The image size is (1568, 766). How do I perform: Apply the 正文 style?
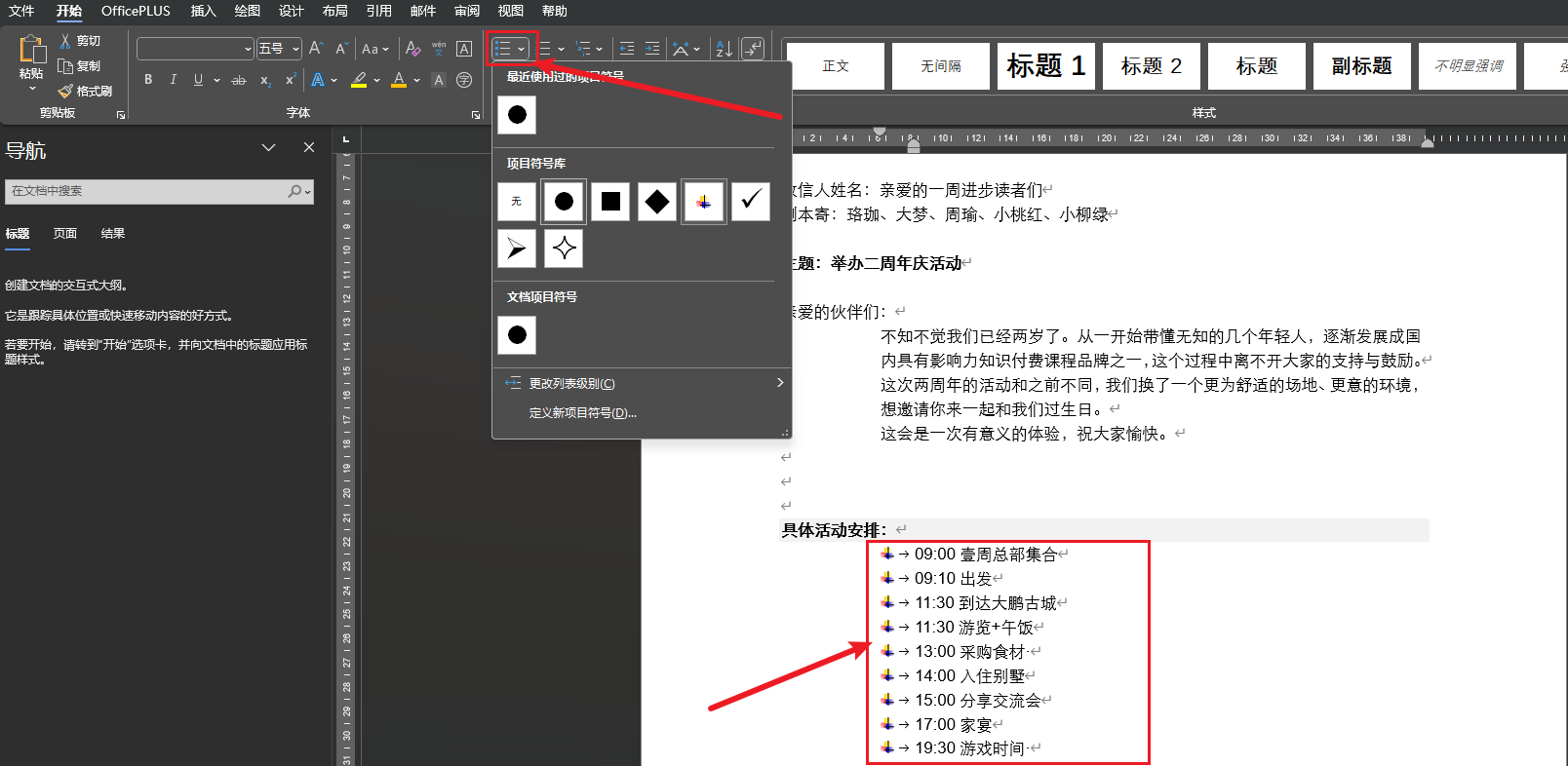pos(836,66)
